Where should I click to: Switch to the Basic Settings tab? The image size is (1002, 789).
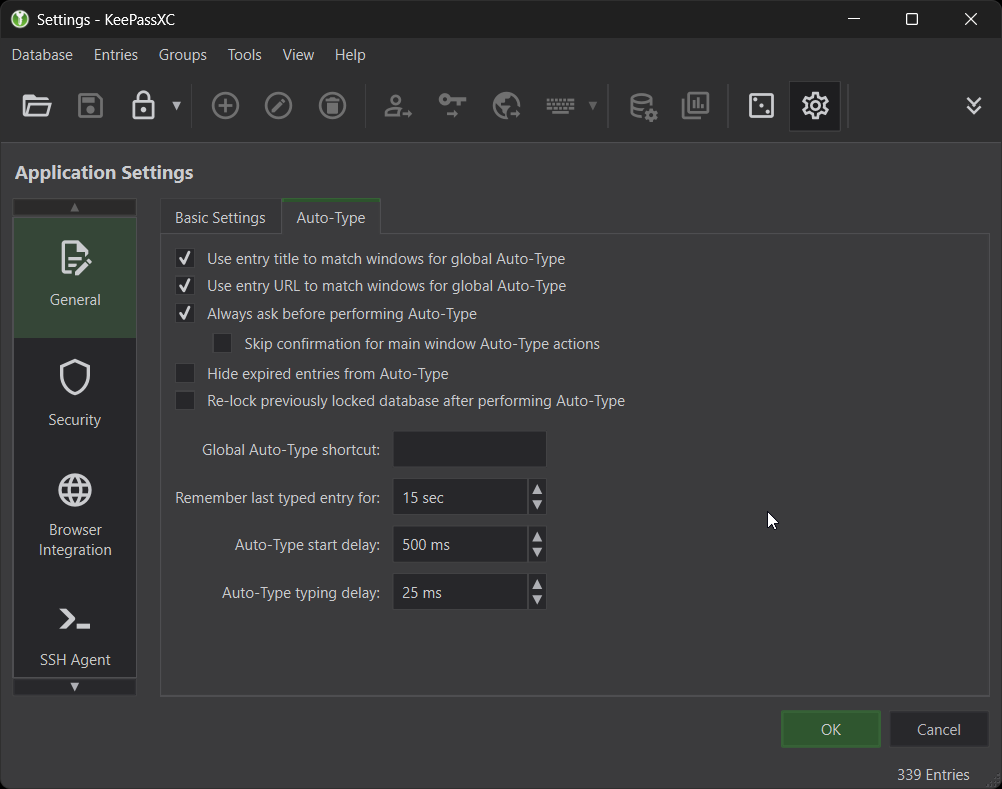220,218
